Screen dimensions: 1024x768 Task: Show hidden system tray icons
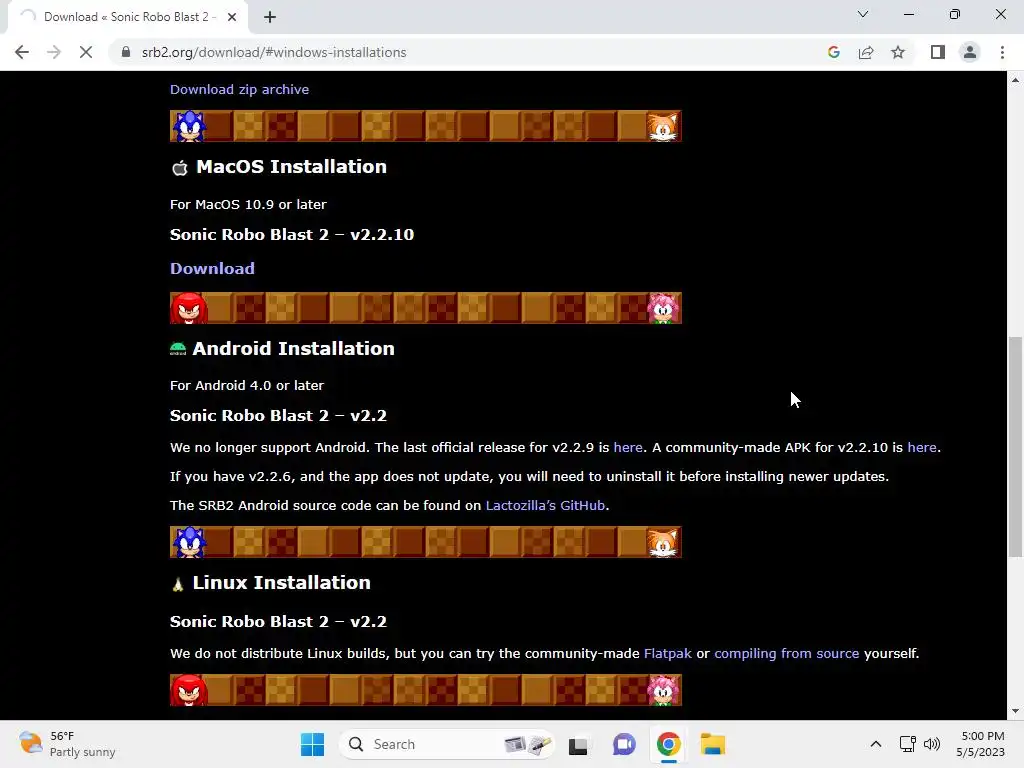[x=876, y=744]
